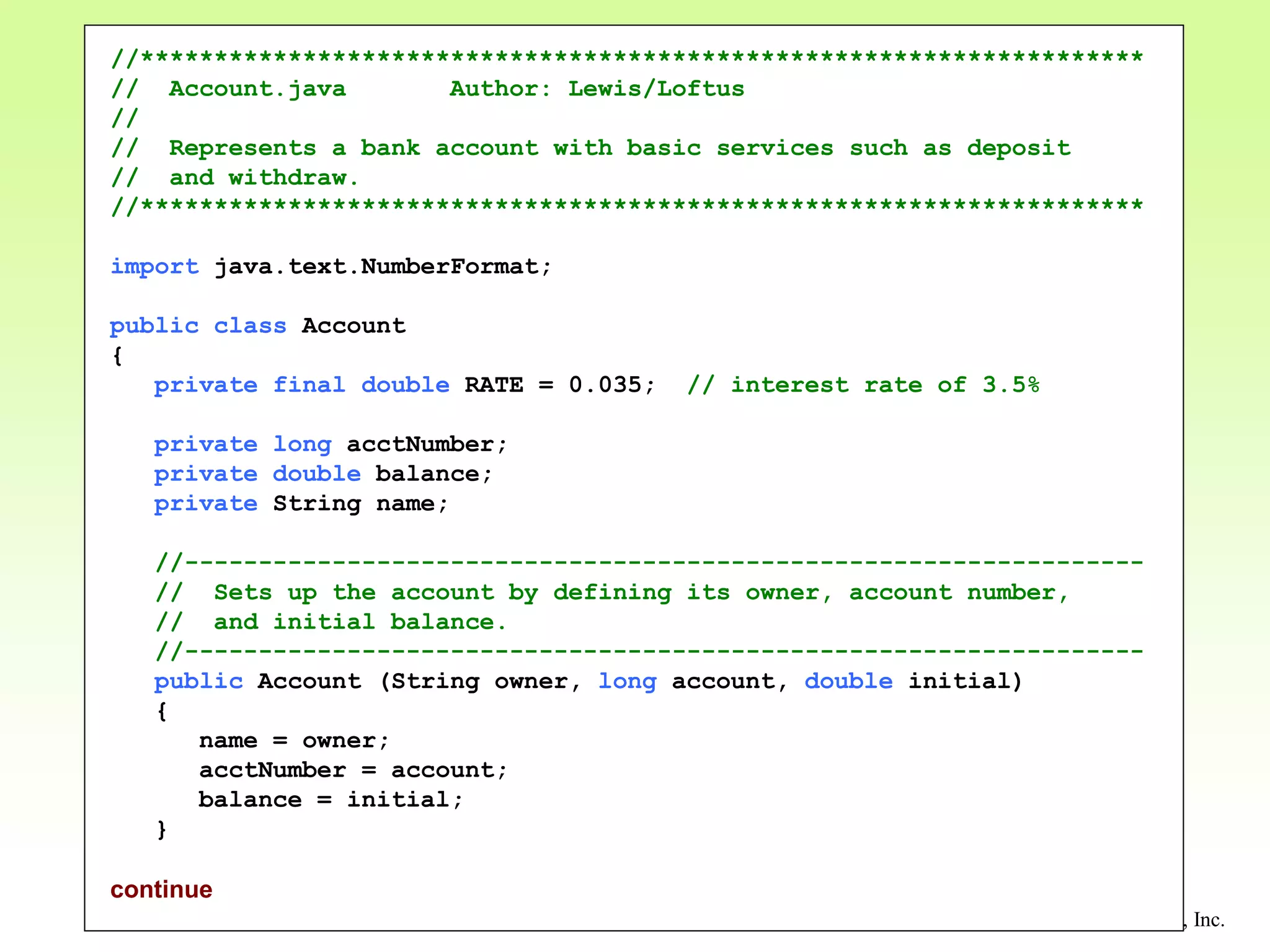The width and height of the screenshot is (1270, 952).
Task: Click 'interest rate of 3.5%' comment
Action: click(884, 385)
